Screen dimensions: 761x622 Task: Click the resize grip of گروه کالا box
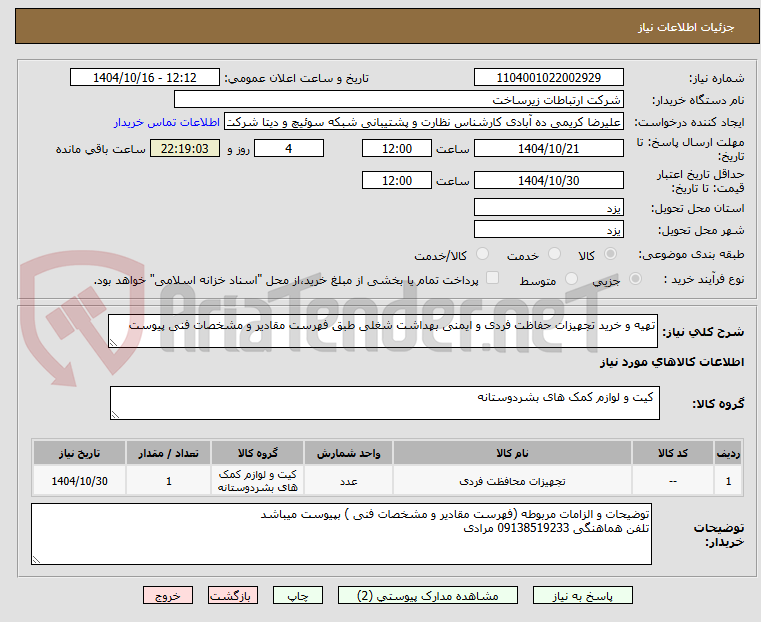[116, 414]
